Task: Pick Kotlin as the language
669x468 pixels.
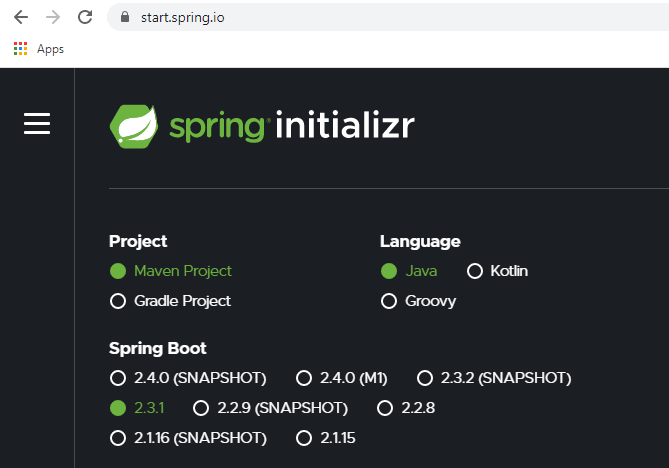Action: coord(497,271)
